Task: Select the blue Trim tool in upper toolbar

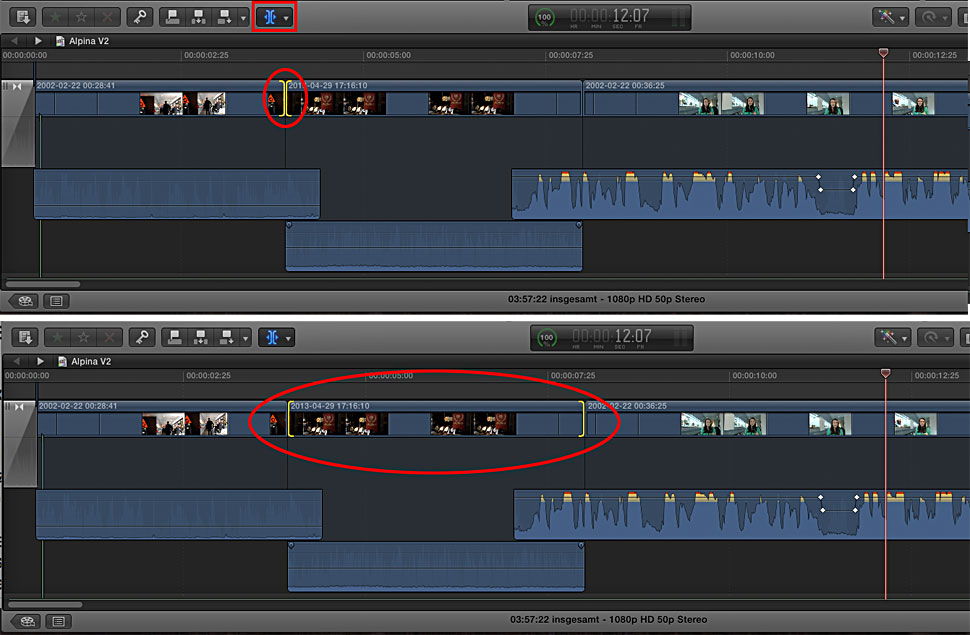Action: point(270,17)
